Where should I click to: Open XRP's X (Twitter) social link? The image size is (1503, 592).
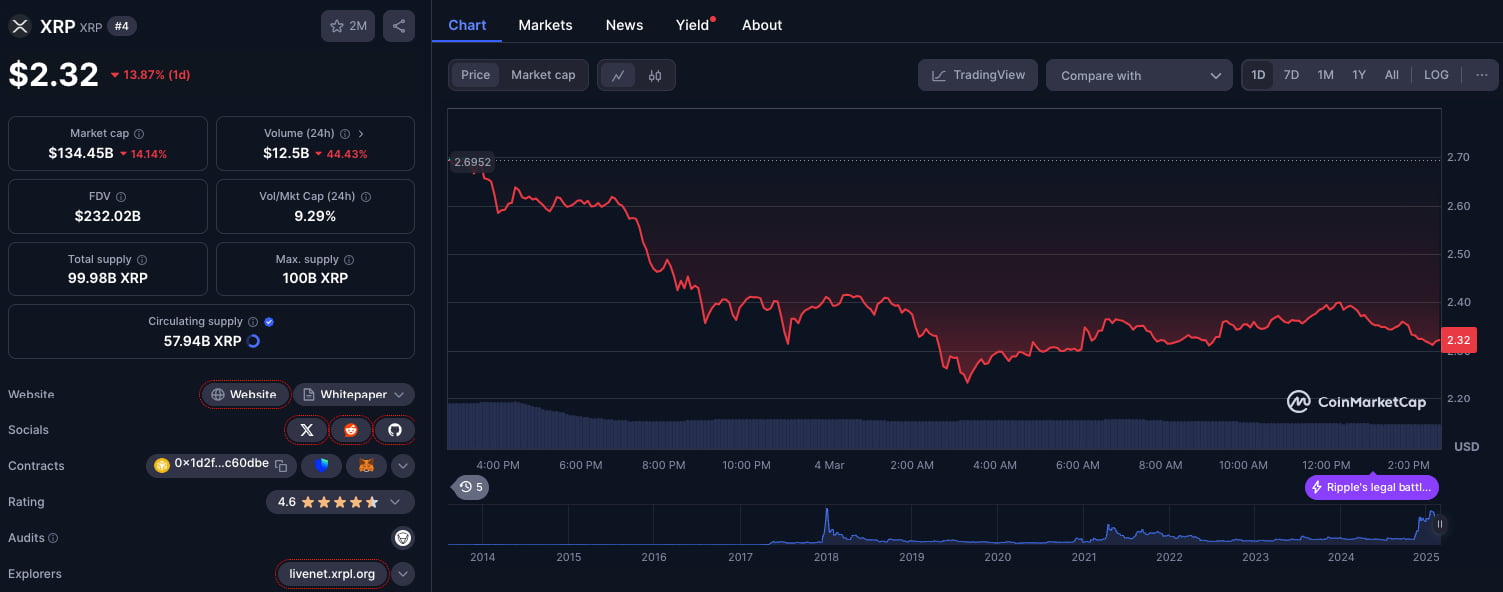coord(307,430)
